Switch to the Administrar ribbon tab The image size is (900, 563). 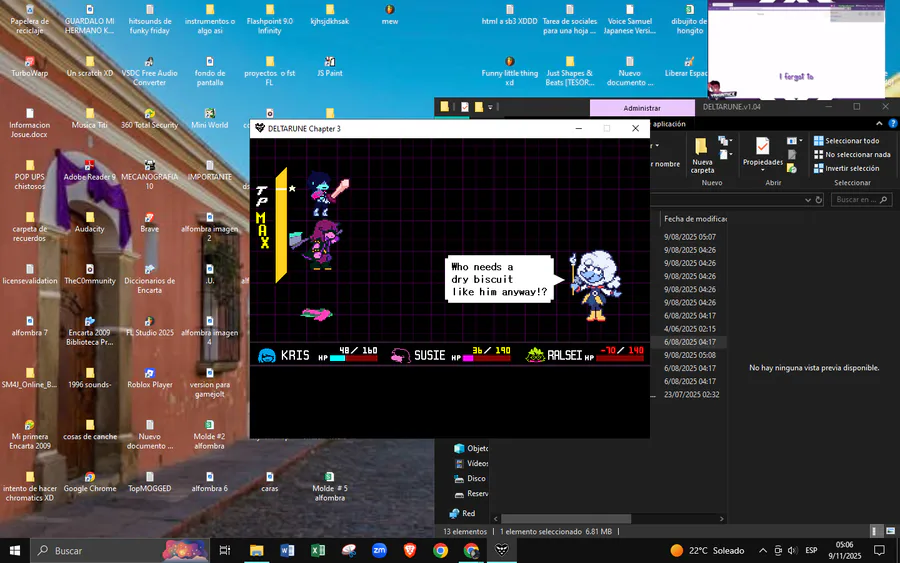tap(642, 108)
